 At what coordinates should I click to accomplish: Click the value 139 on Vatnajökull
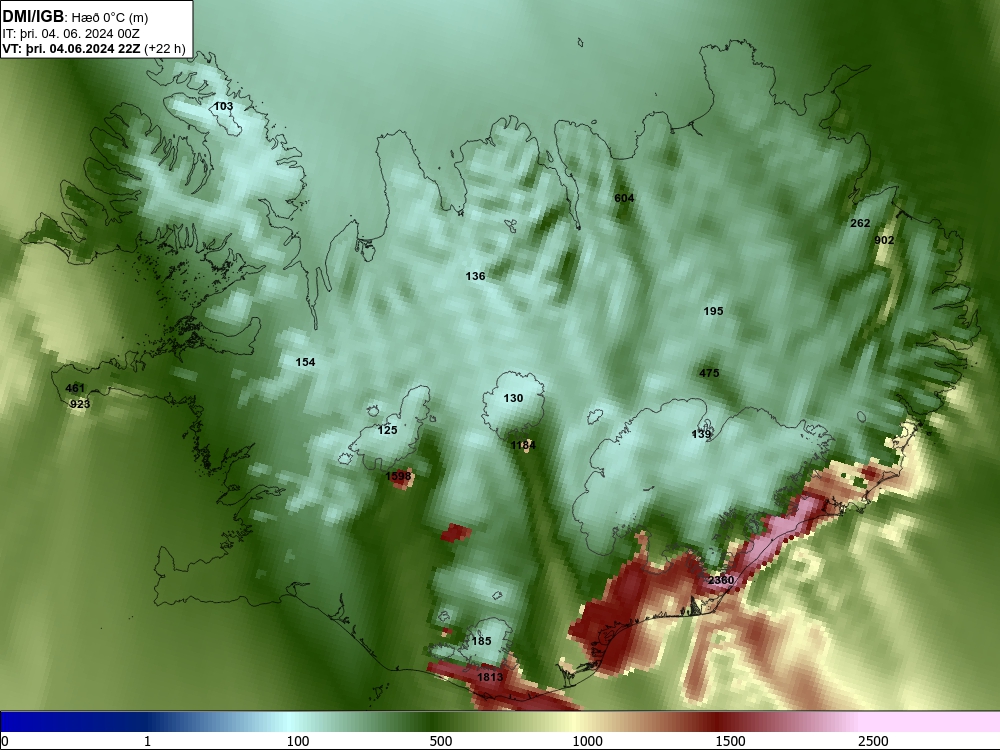(702, 434)
